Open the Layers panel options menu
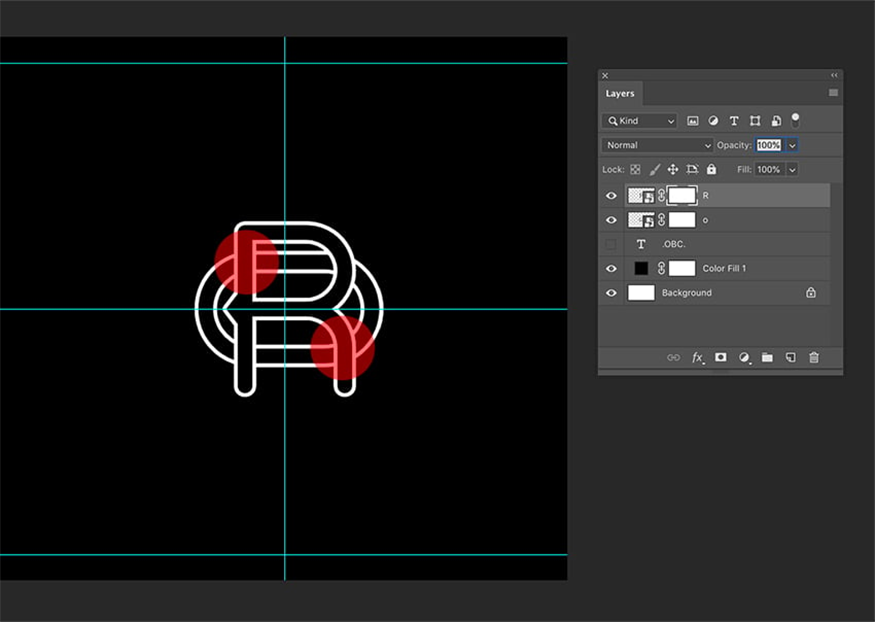 [833, 93]
